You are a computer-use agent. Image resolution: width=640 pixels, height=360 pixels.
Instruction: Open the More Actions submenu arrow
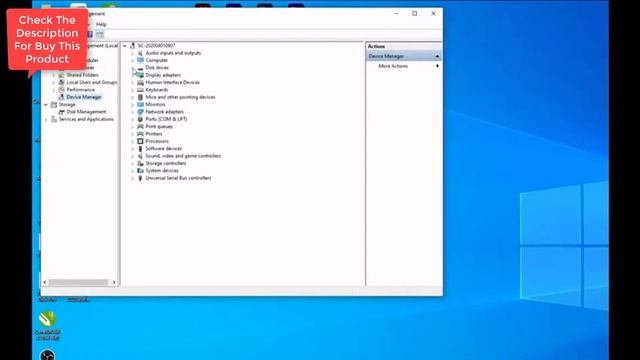(x=438, y=66)
